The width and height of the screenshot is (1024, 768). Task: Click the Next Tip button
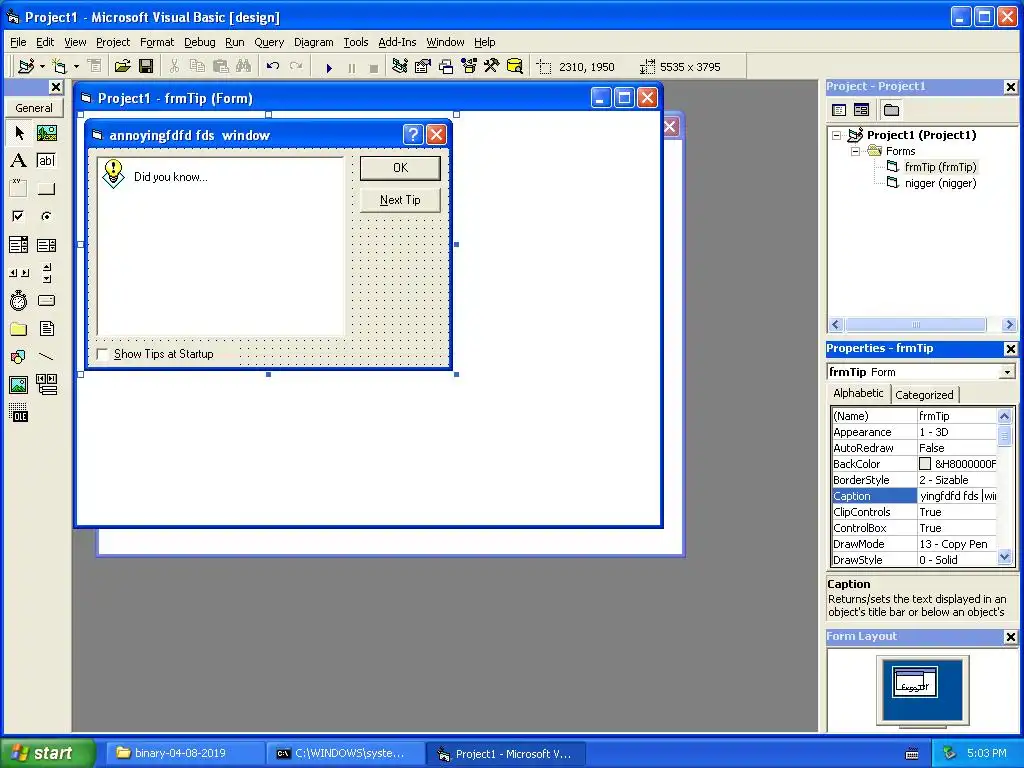click(x=400, y=200)
